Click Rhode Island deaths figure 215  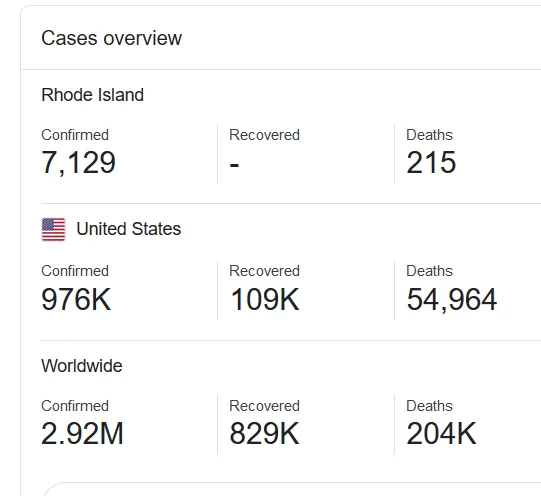point(431,162)
